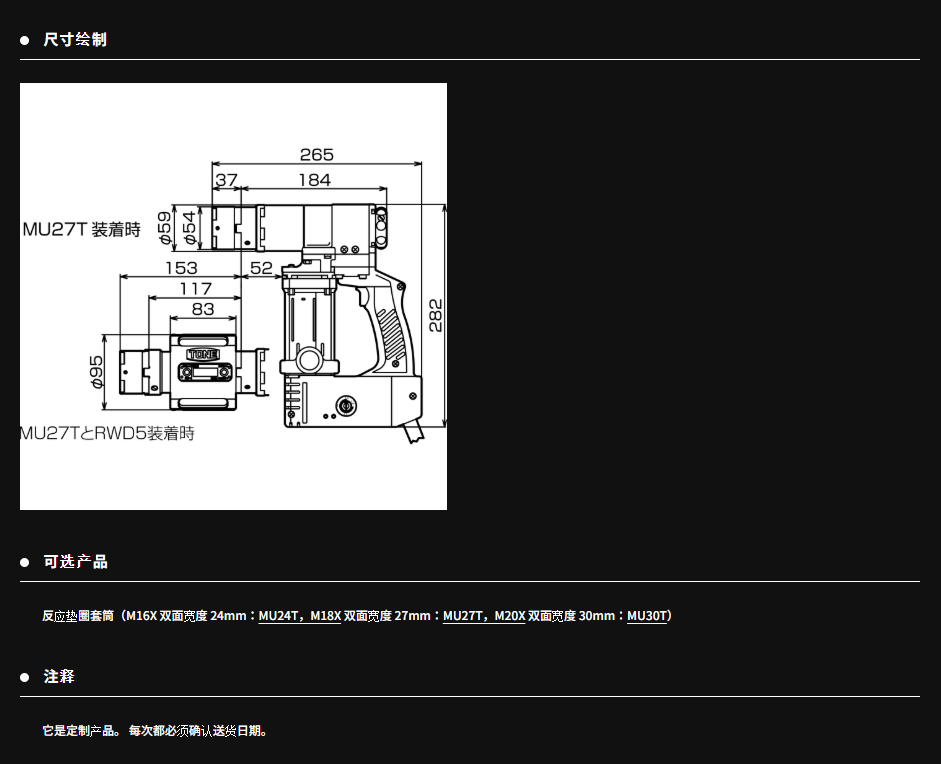This screenshot has width=941, height=764.
Task: Click the ø95 diameter label
Action: (97, 370)
